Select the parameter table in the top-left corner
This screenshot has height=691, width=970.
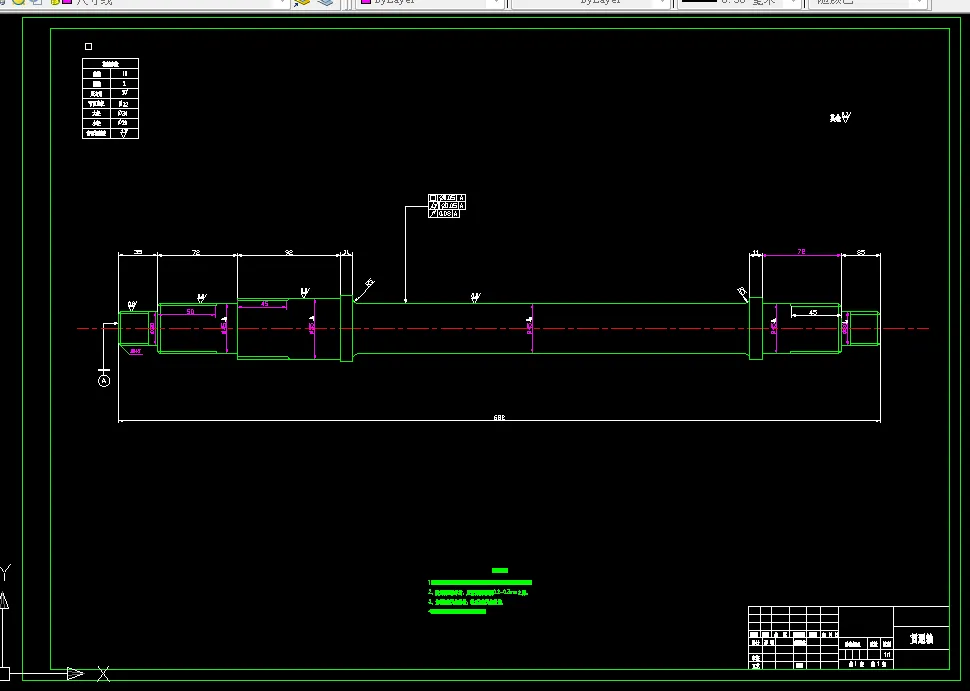111,98
